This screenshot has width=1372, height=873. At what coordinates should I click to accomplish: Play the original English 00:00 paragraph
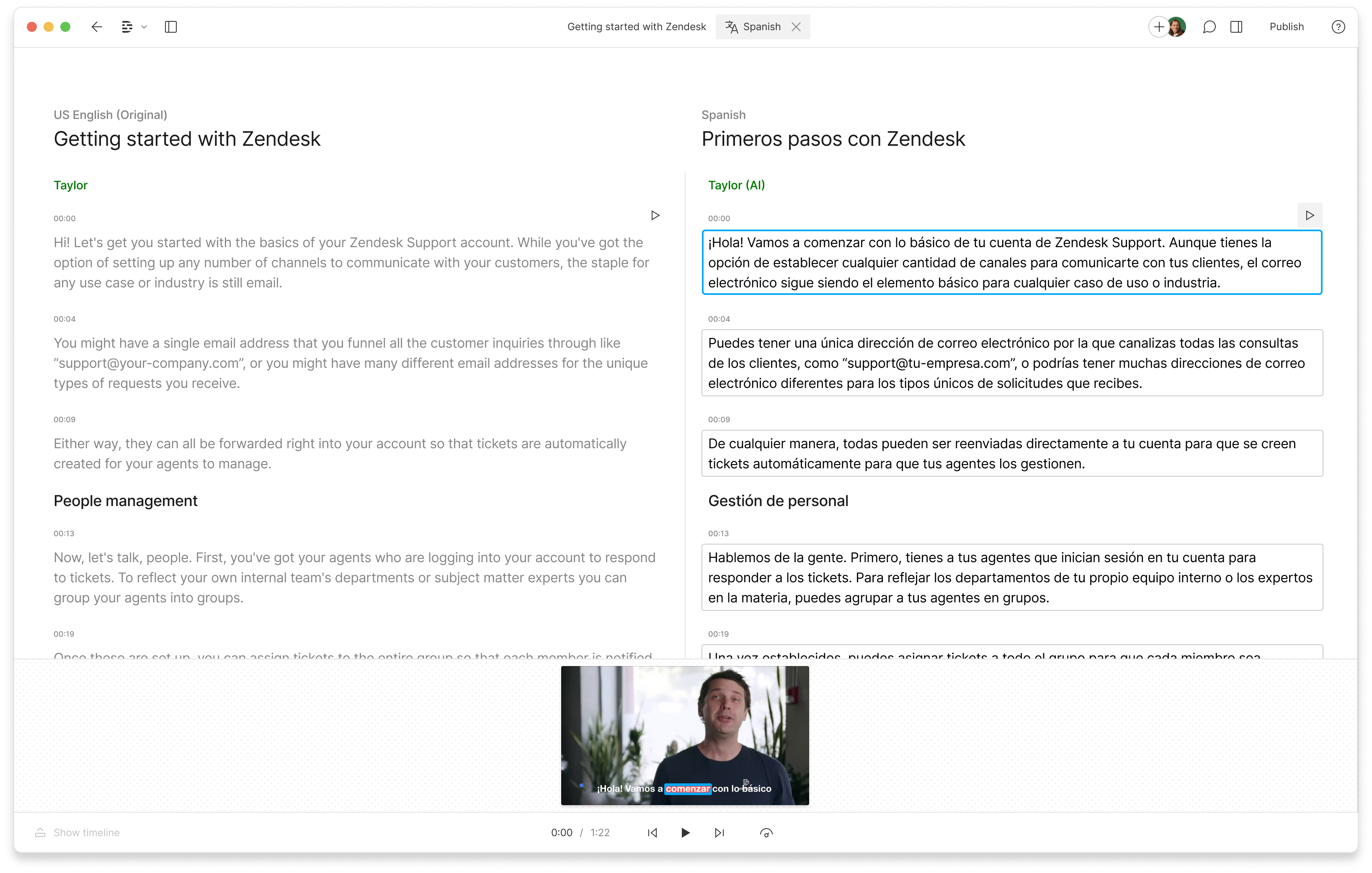click(x=655, y=215)
